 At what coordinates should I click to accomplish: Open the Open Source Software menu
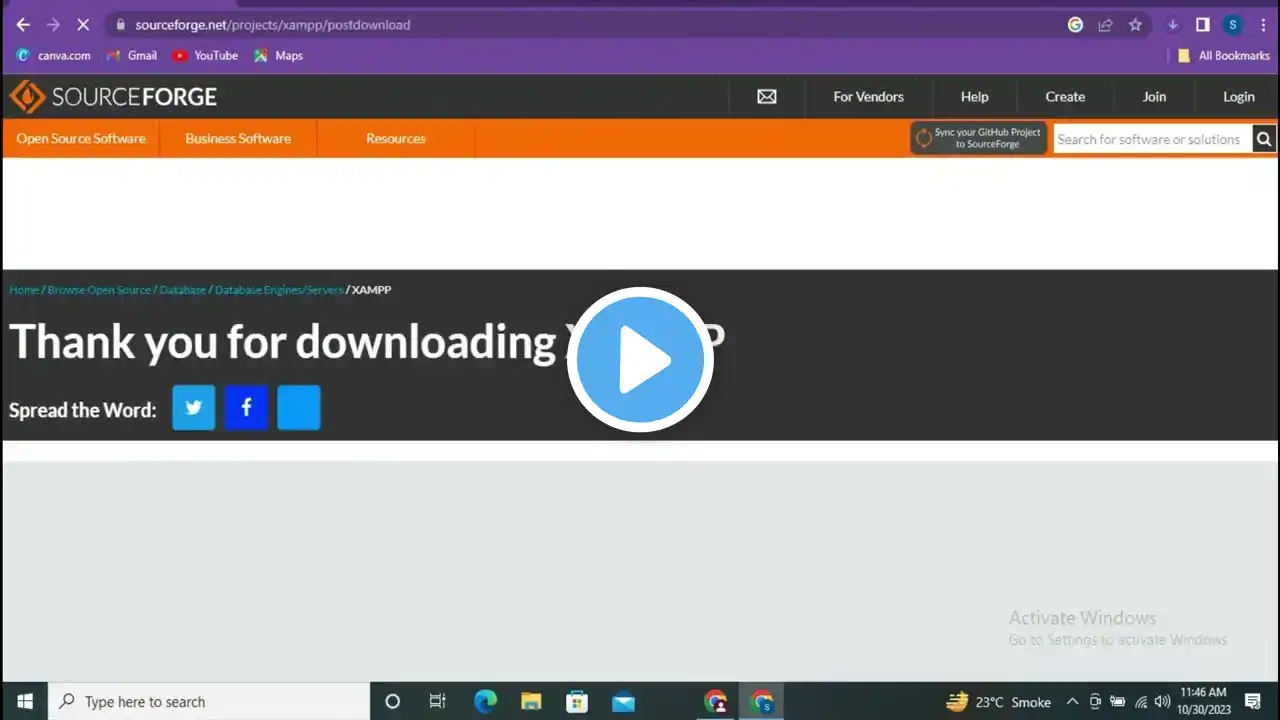81,139
